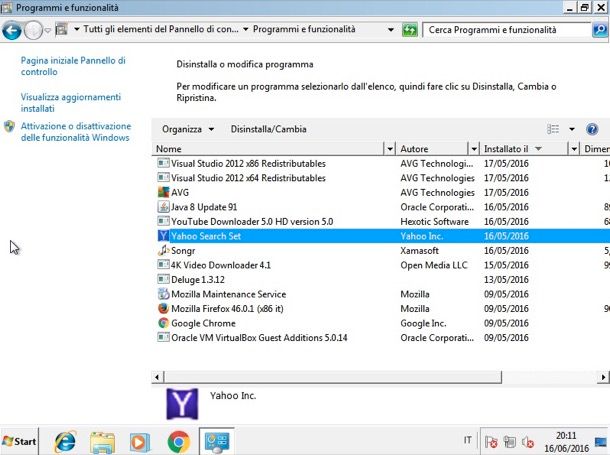Image resolution: width=610 pixels, height=455 pixels.
Task: Click the horizontal scrollbar thumb
Action: 333,377
